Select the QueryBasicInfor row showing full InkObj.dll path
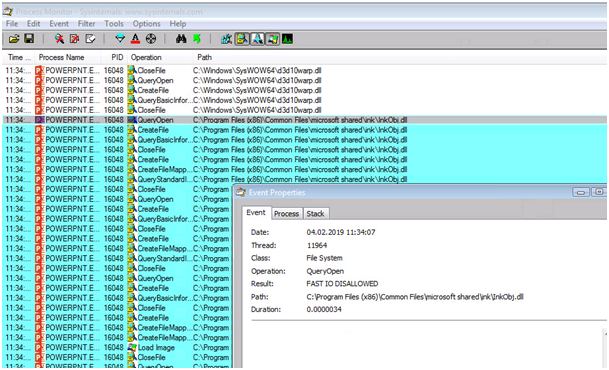This screenshot has width=609, height=370. 304,140
